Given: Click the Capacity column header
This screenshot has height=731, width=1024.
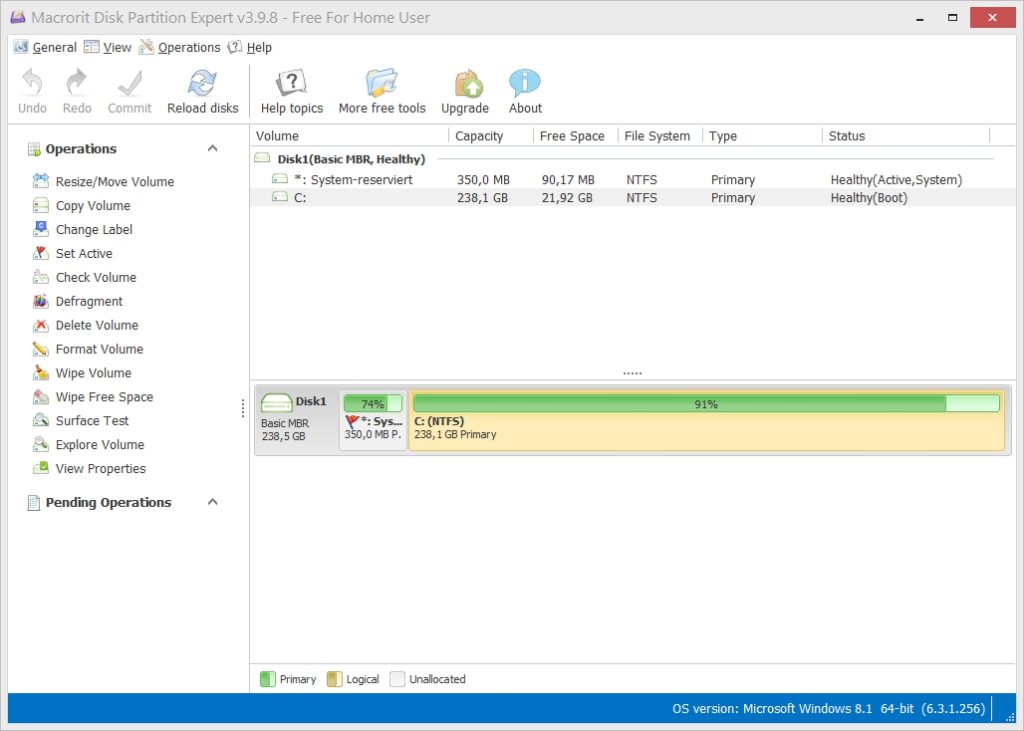Looking at the screenshot, I should tap(479, 136).
